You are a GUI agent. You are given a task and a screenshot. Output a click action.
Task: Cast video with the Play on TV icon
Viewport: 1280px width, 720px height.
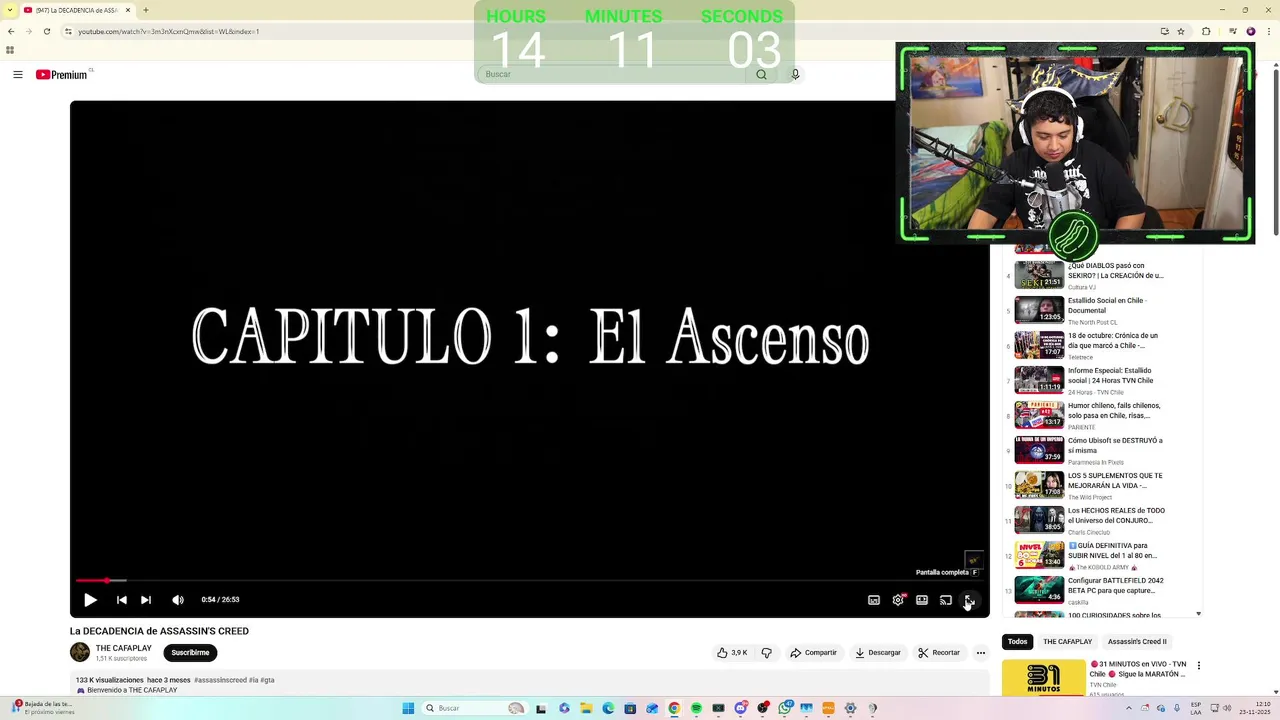[946, 600]
